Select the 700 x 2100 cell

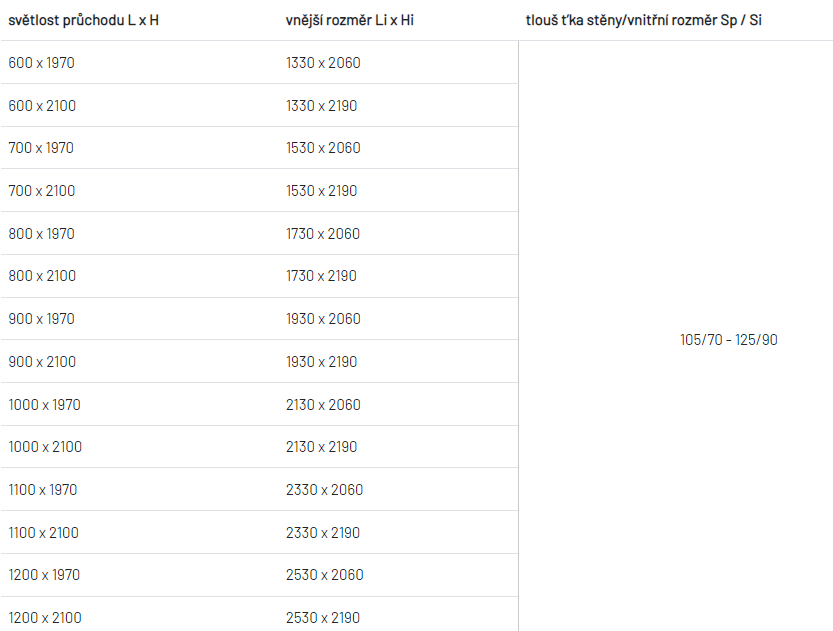point(41,191)
